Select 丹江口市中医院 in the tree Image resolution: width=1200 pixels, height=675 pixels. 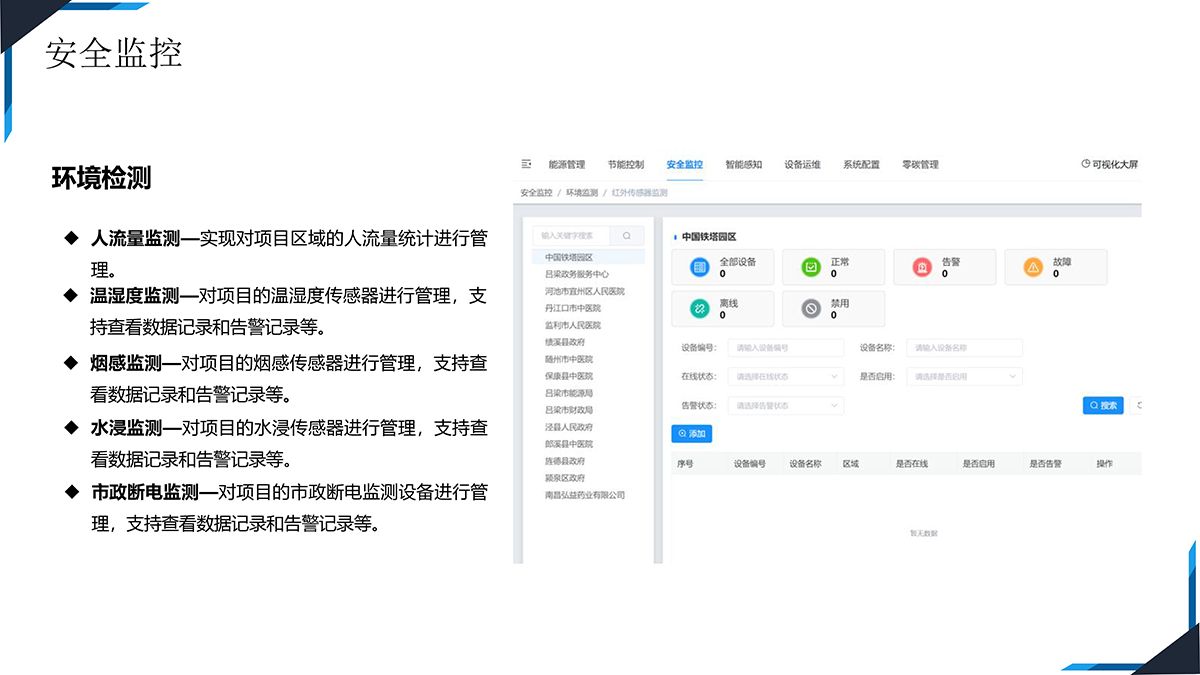[x=573, y=308]
